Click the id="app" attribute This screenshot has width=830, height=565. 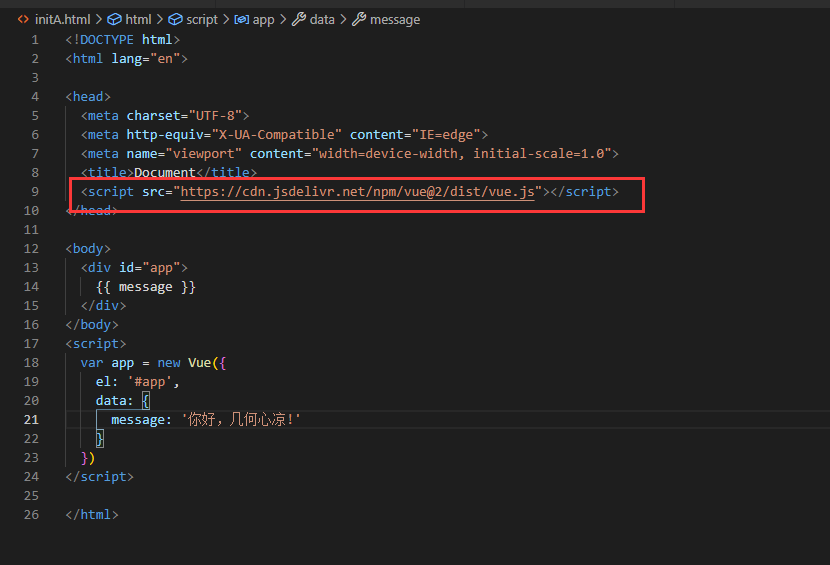coord(150,268)
